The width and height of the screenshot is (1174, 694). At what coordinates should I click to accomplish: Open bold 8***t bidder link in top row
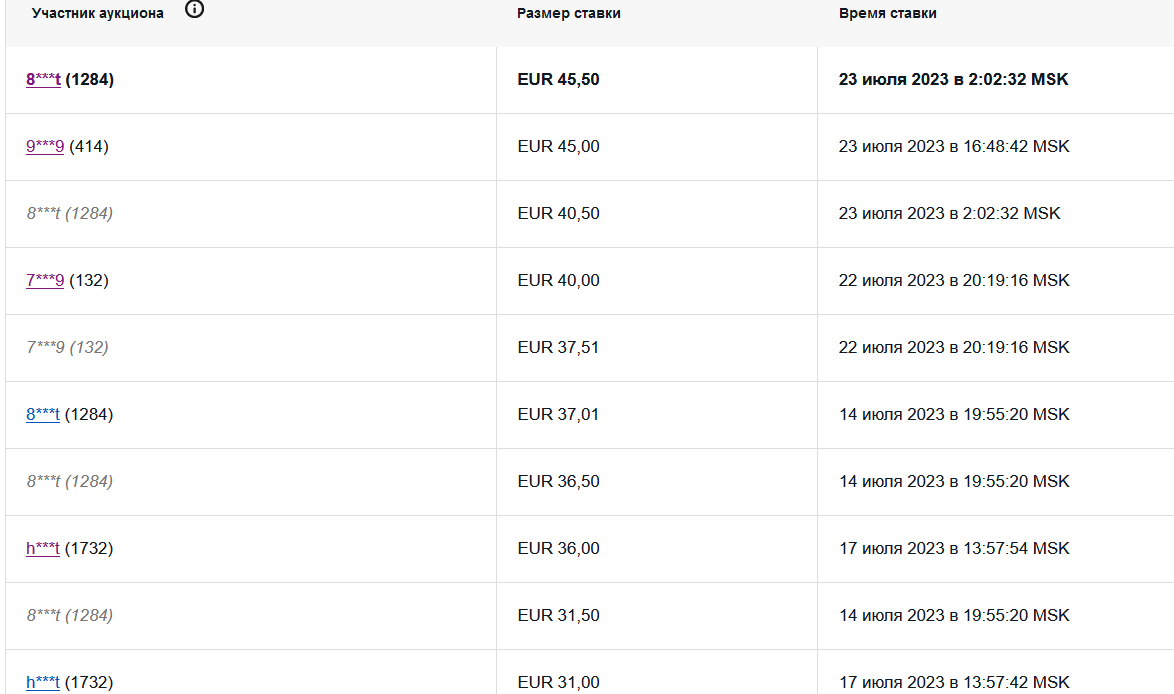point(43,79)
